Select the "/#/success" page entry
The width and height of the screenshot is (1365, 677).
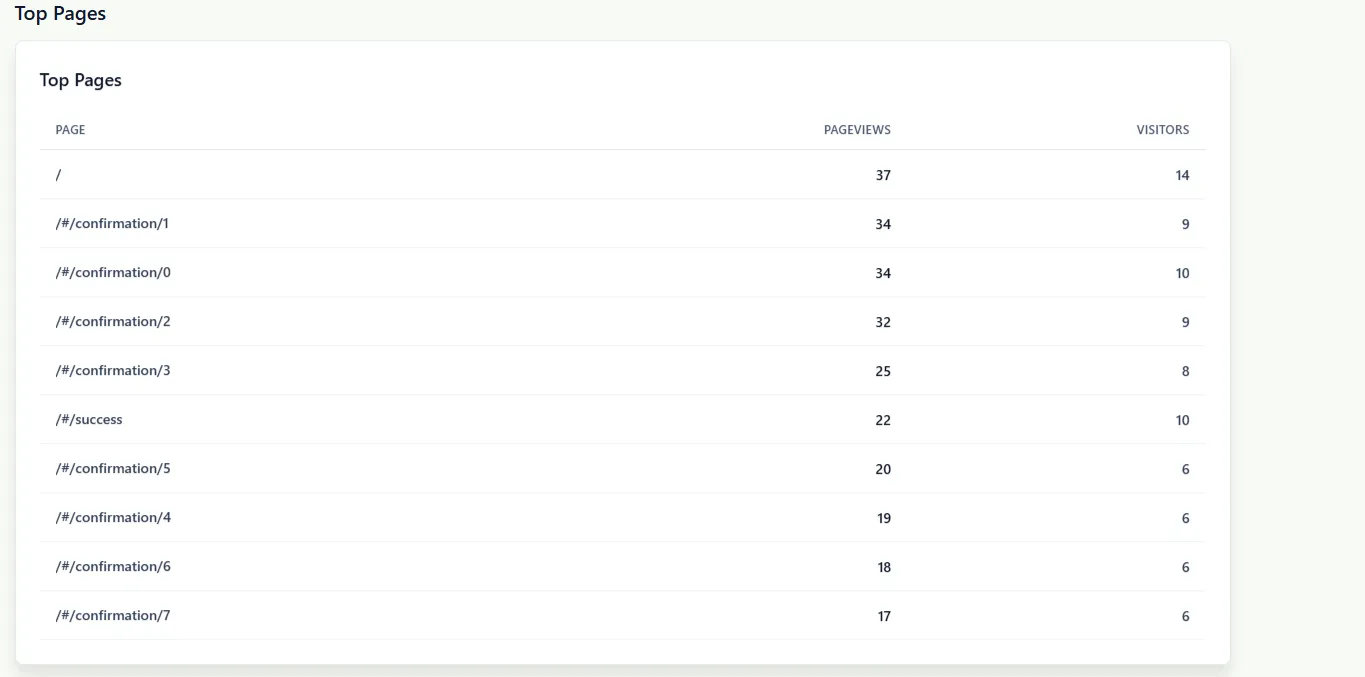(x=89, y=419)
